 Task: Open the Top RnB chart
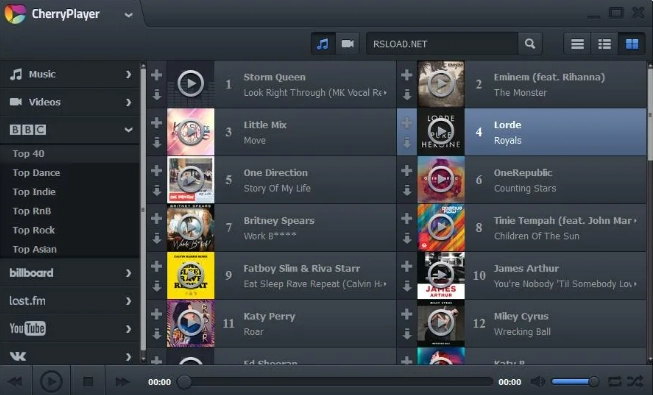70,211
